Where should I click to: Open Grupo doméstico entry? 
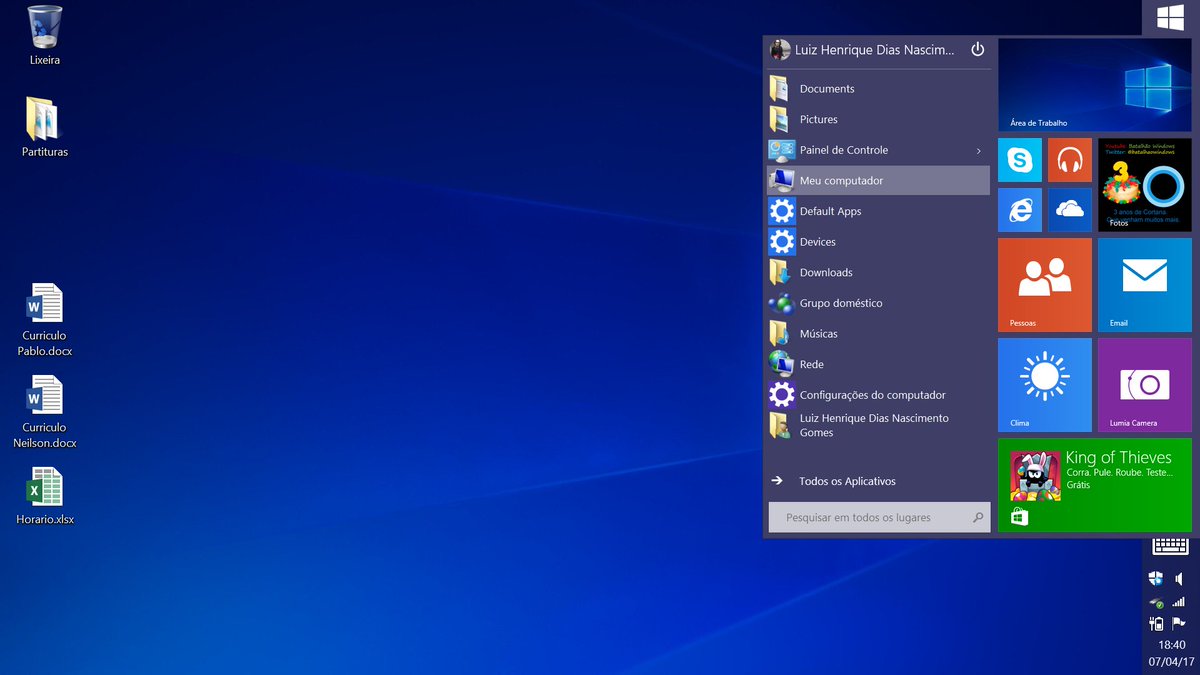click(x=879, y=303)
